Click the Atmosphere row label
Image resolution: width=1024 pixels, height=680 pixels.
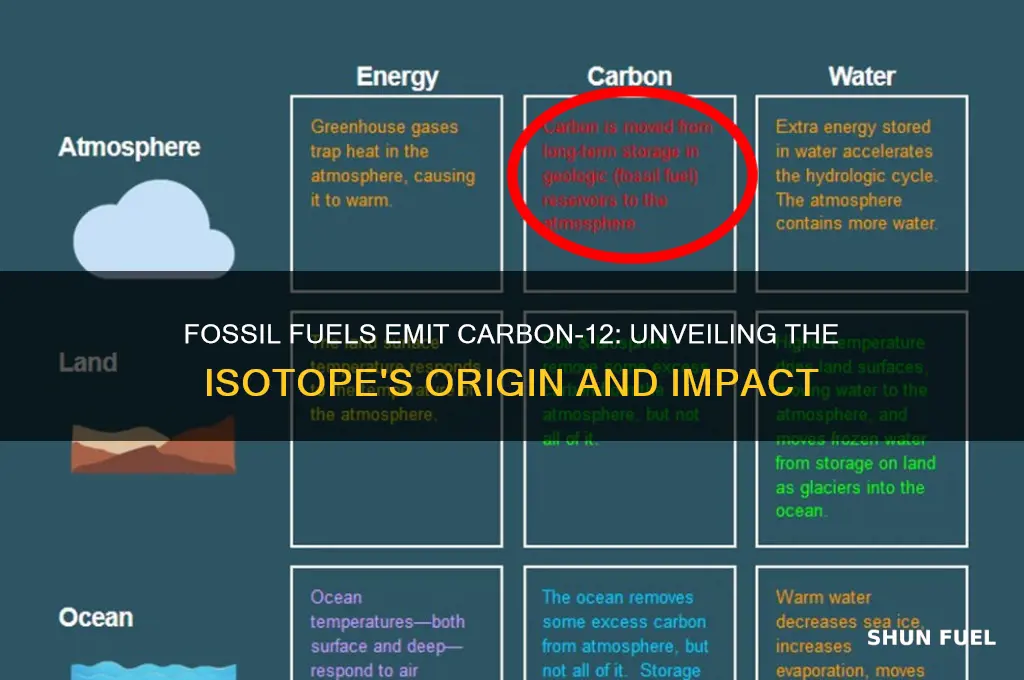click(129, 147)
